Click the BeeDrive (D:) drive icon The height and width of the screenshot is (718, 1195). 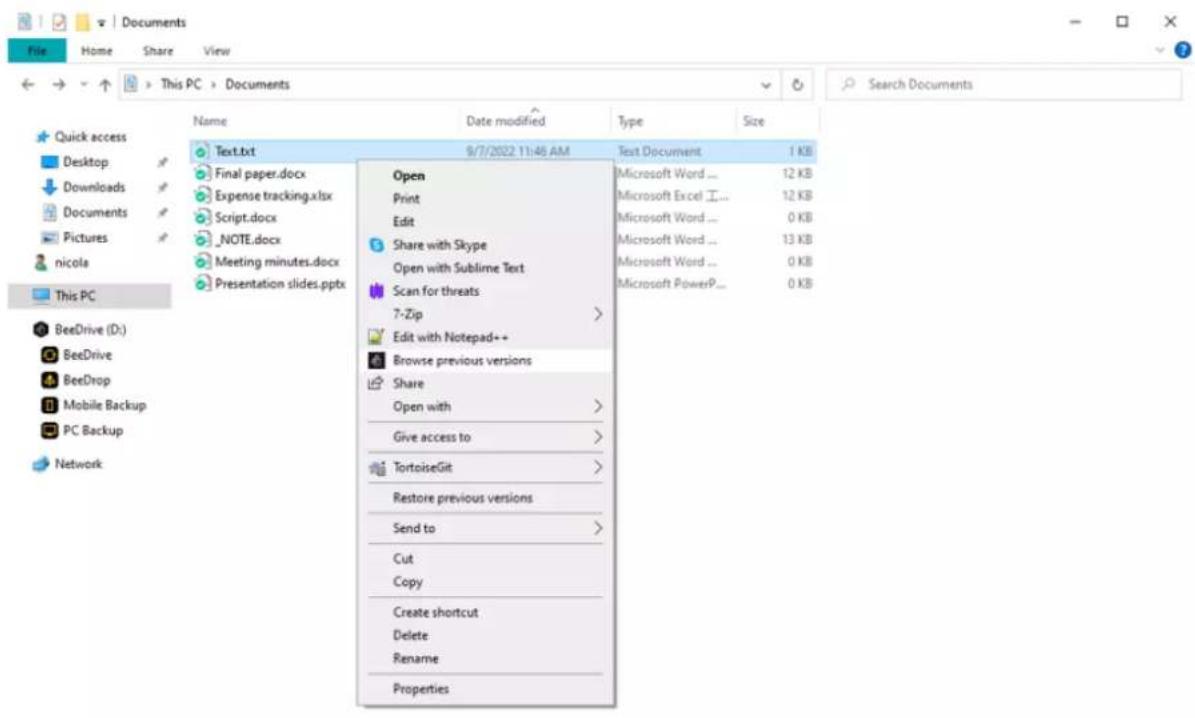[x=41, y=329]
